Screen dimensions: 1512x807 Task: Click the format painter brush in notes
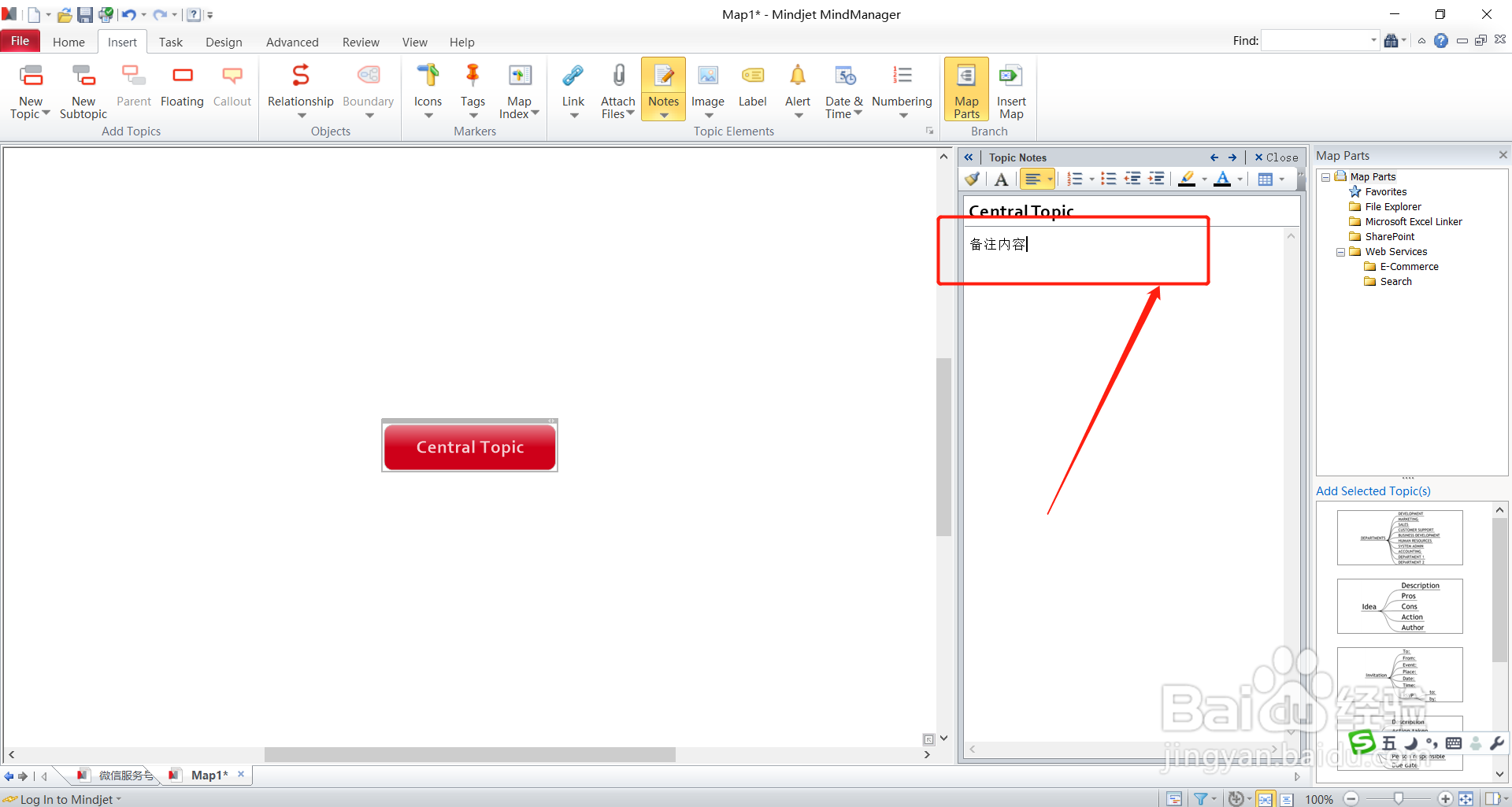pyautogui.click(x=973, y=180)
